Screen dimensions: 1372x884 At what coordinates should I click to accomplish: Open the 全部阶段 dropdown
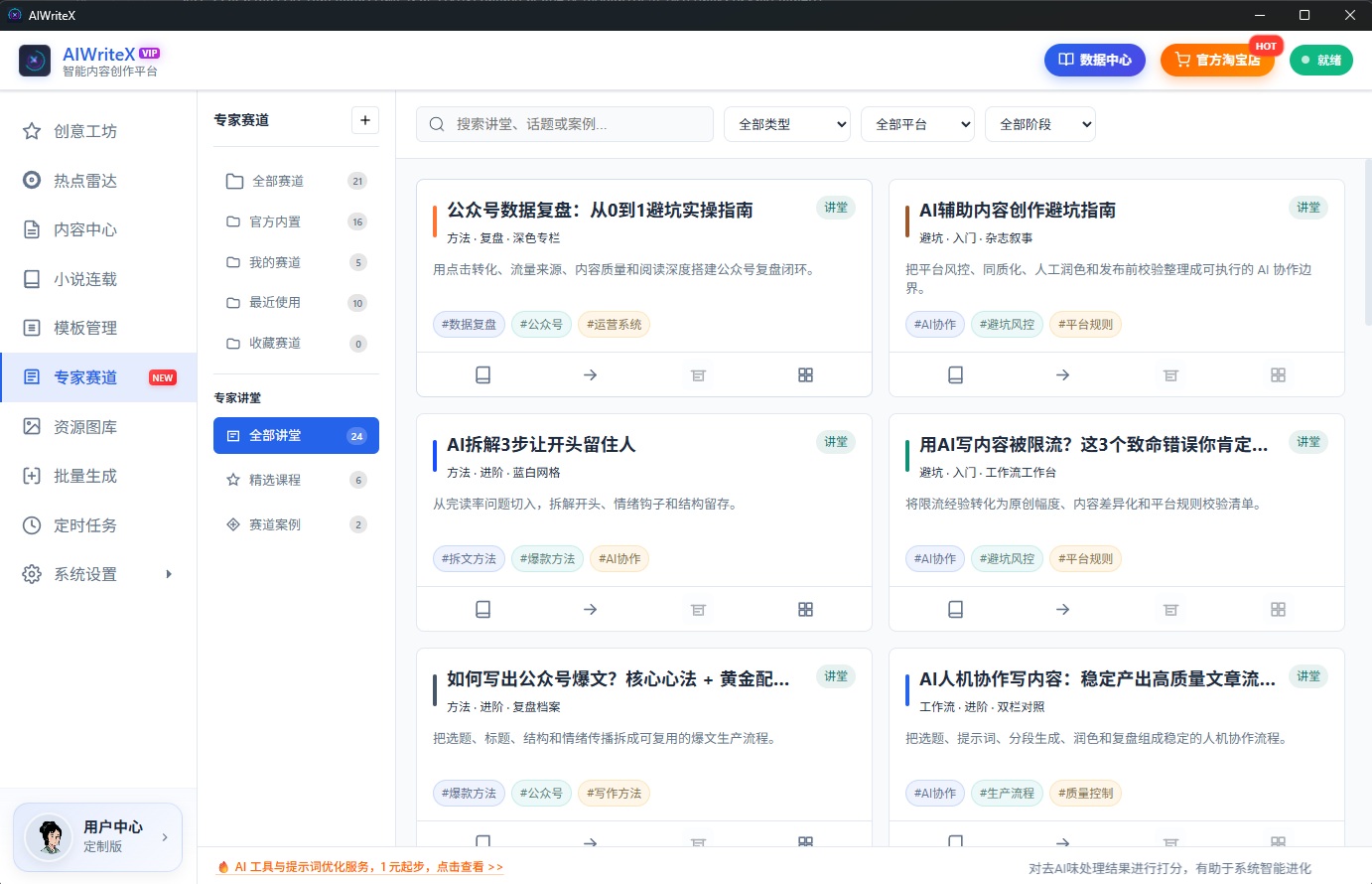1040,124
